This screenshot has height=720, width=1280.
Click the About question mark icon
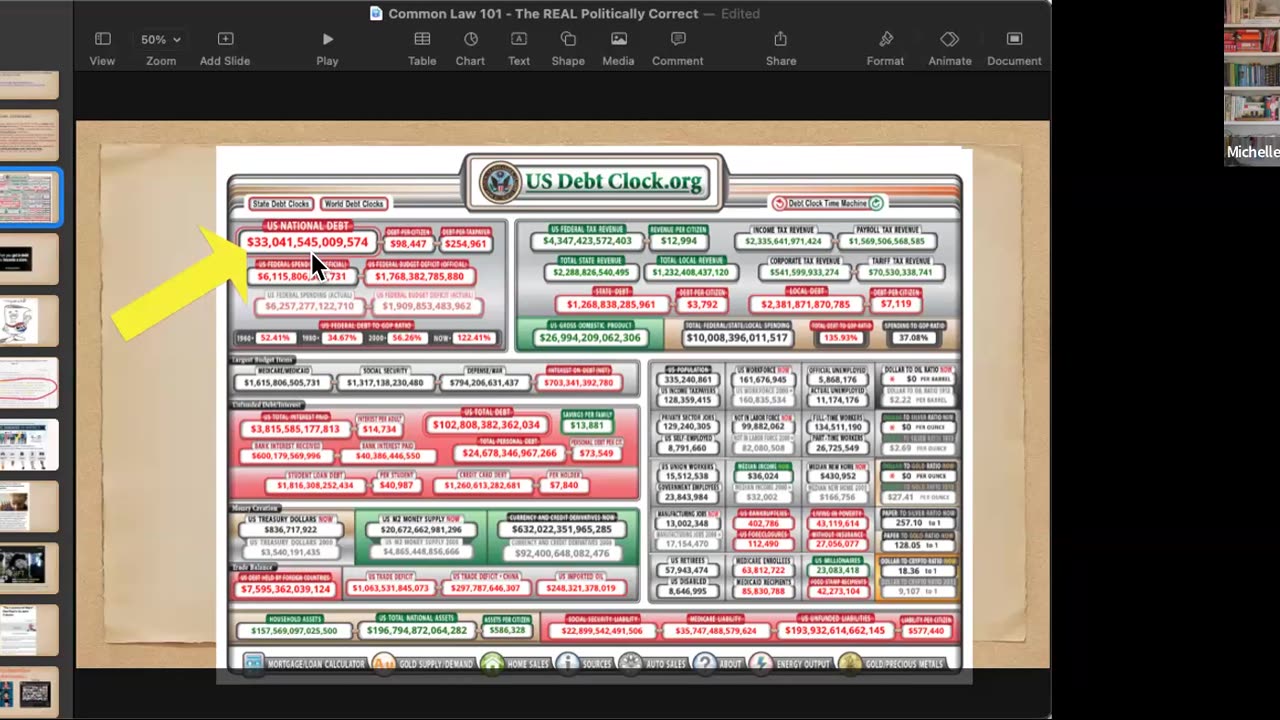pos(705,663)
